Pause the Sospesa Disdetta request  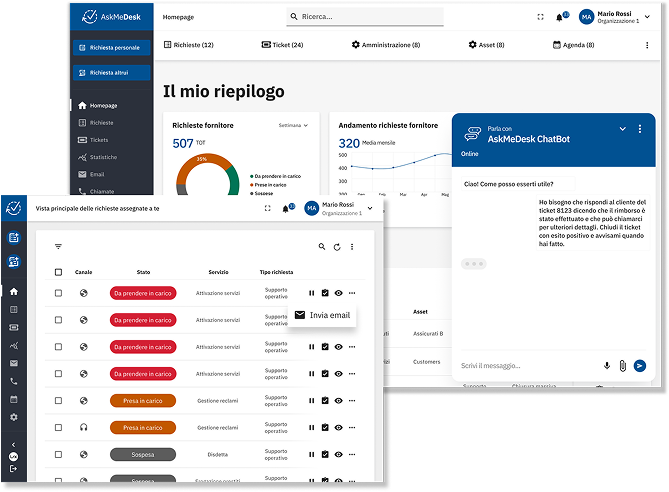tap(311, 454)
